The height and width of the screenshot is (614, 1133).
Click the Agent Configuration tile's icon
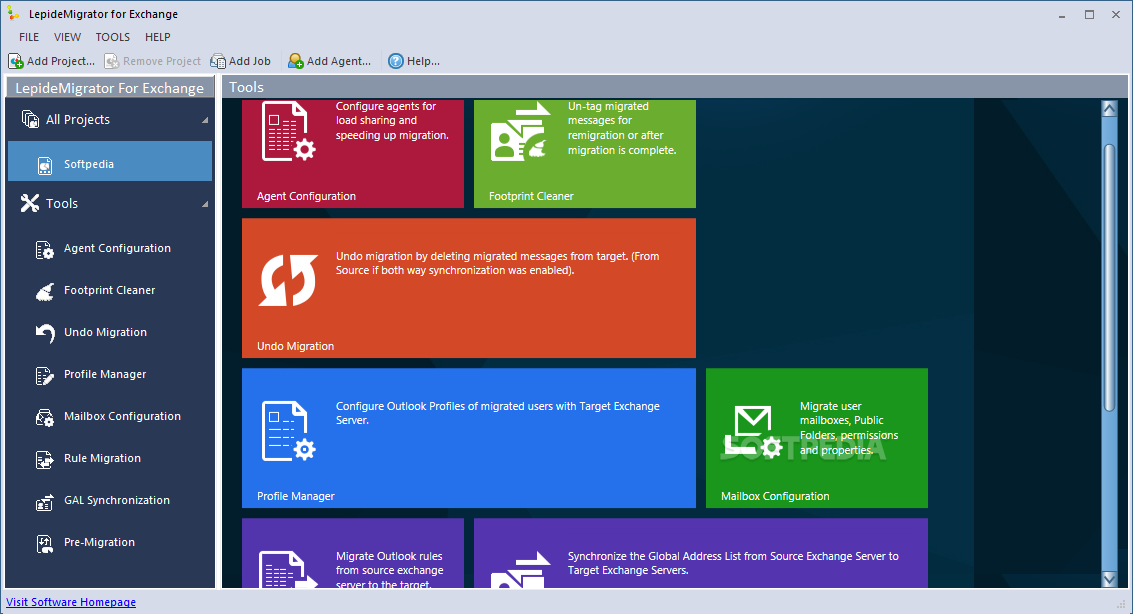point(288,131)
